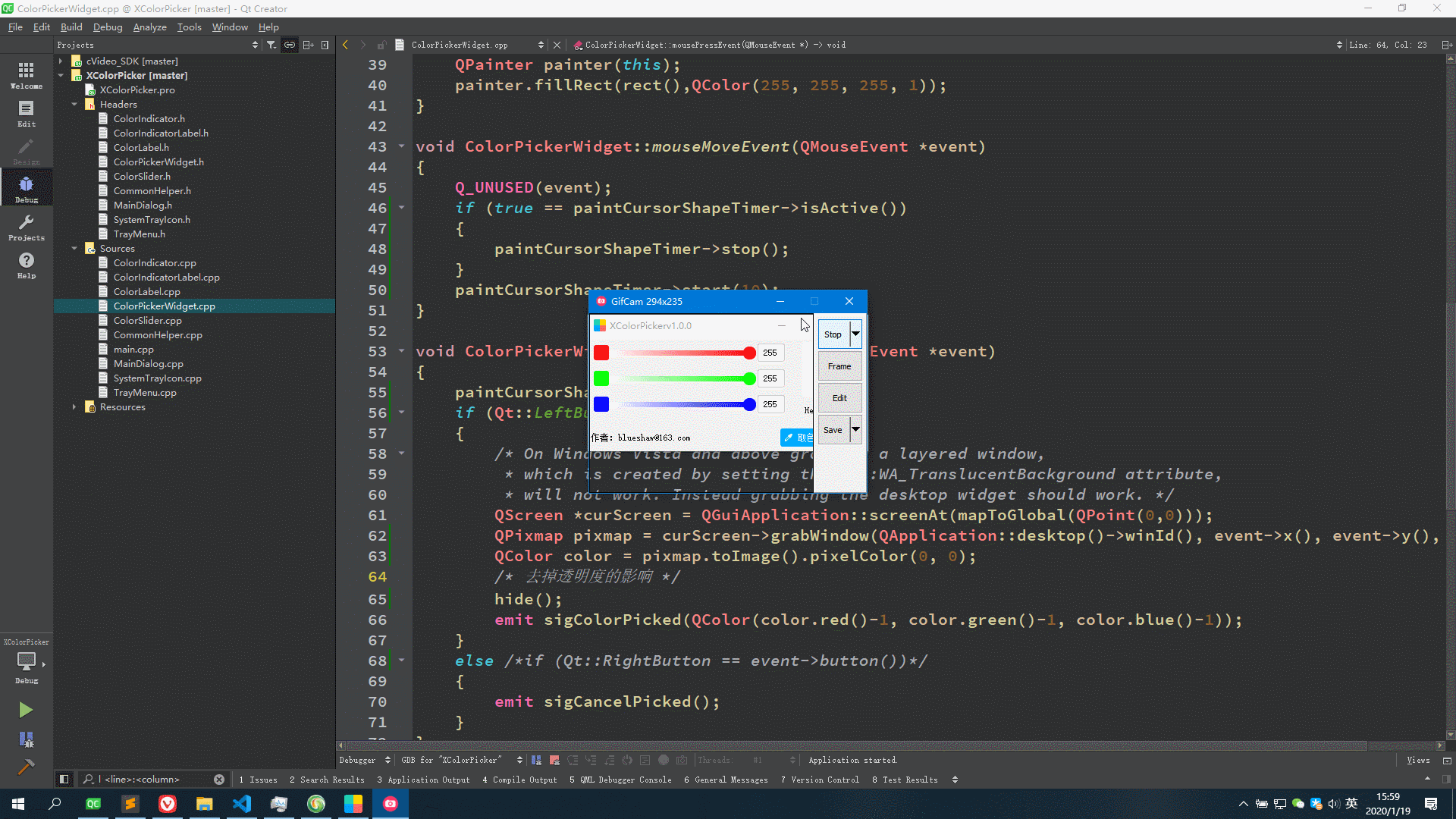Toggle the left sidebar visibility
The width and height of the screenshot is (1456, 819).
64,779
